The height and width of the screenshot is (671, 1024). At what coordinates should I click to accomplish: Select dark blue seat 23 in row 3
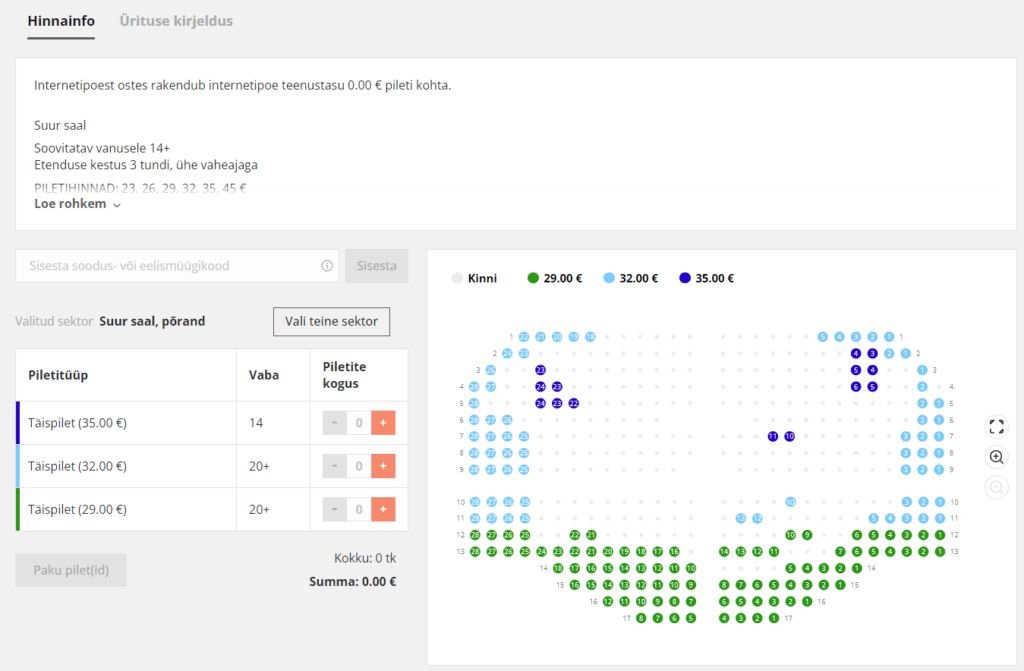click(540, 370)
